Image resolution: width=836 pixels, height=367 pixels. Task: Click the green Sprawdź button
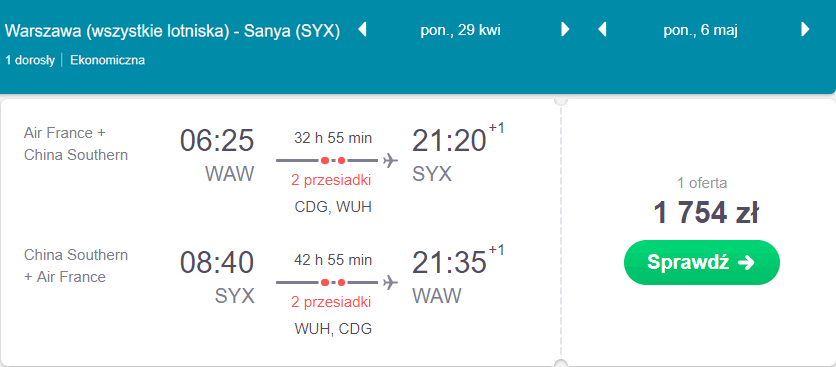tap(702, 262)
